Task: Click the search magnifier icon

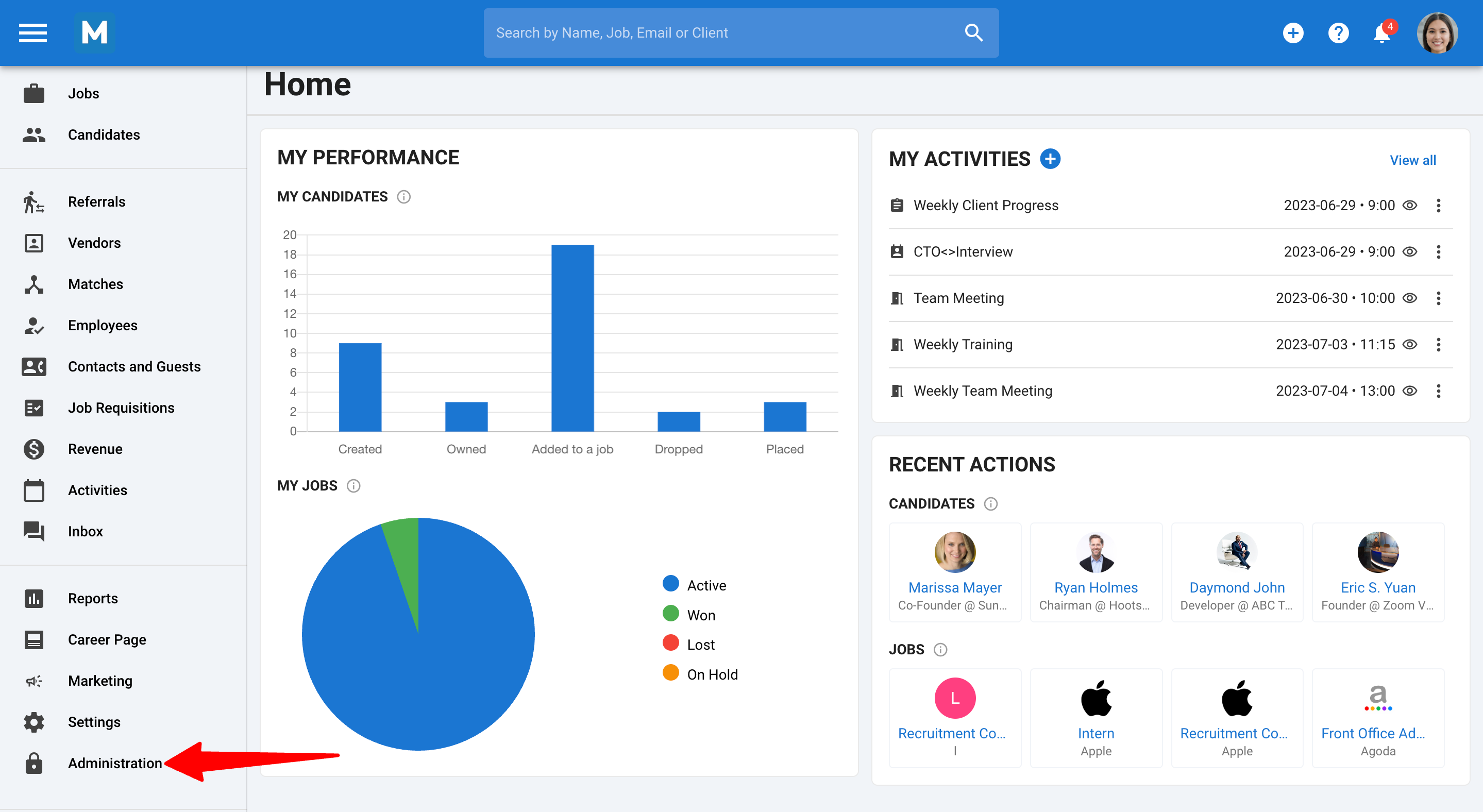Action: point(973,33)
